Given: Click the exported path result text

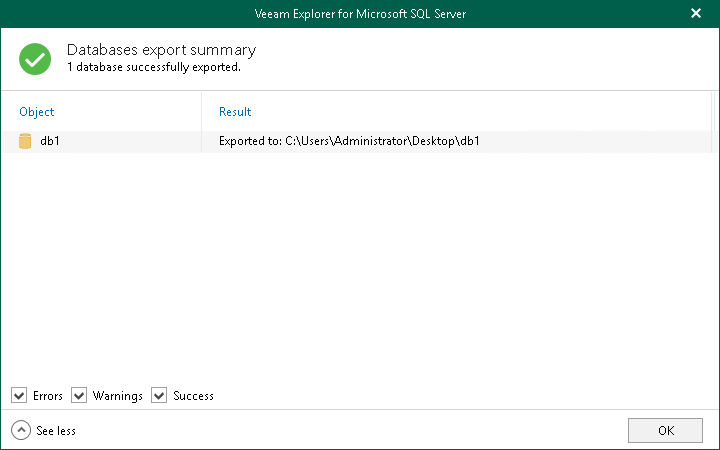Looking at the screenshot, I should point(349,141).
